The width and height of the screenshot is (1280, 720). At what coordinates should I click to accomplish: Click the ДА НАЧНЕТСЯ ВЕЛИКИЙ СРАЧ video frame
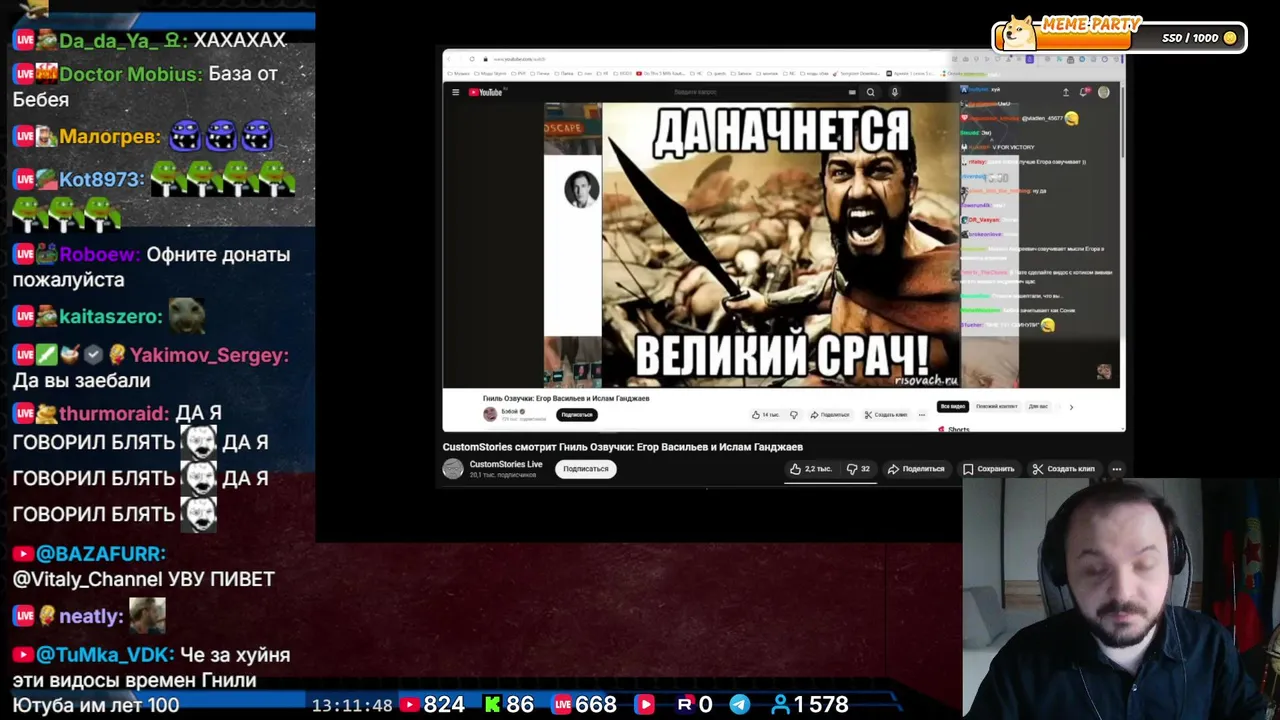[x=780, y=245]
